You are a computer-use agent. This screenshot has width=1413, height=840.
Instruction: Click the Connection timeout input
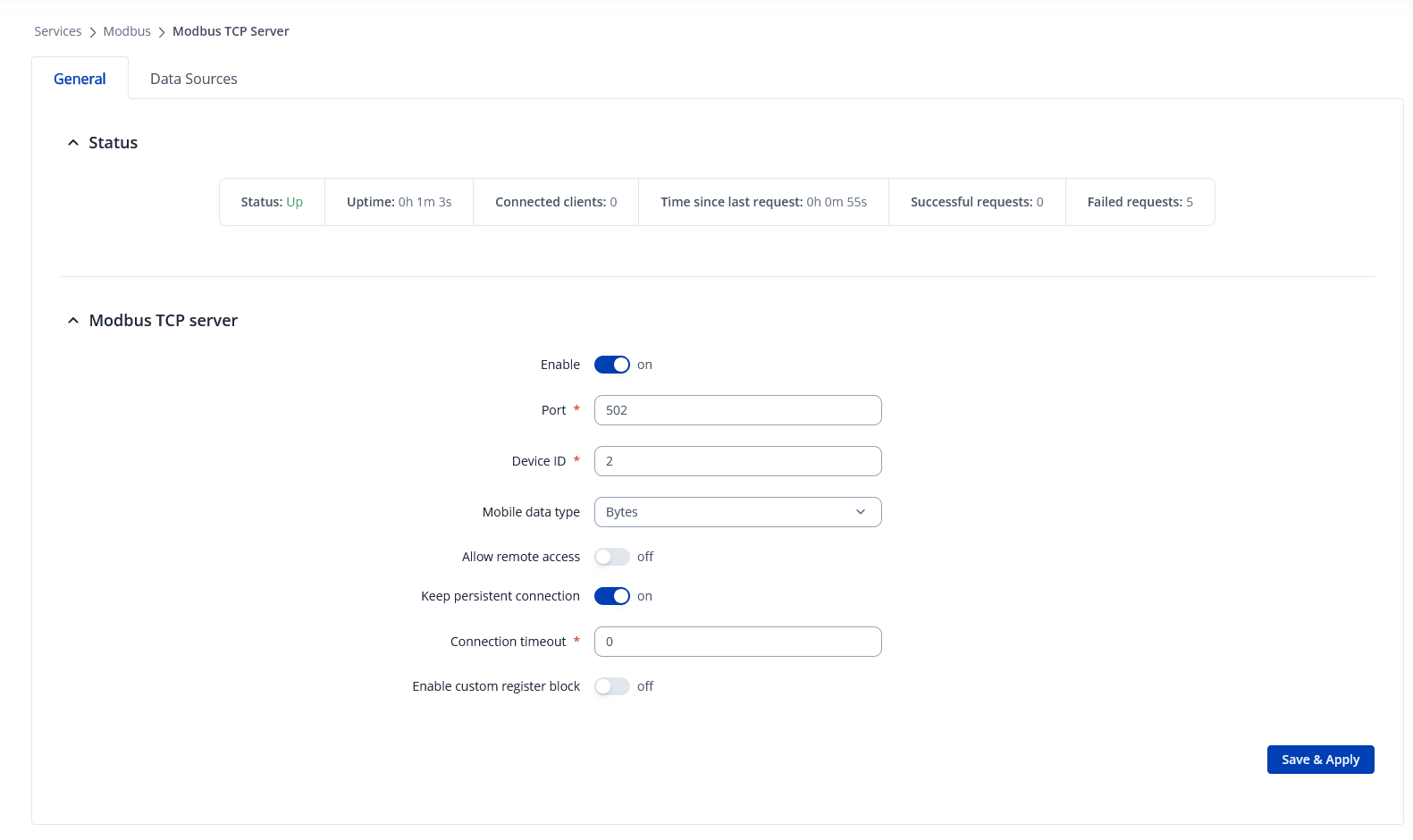[737, 642]
